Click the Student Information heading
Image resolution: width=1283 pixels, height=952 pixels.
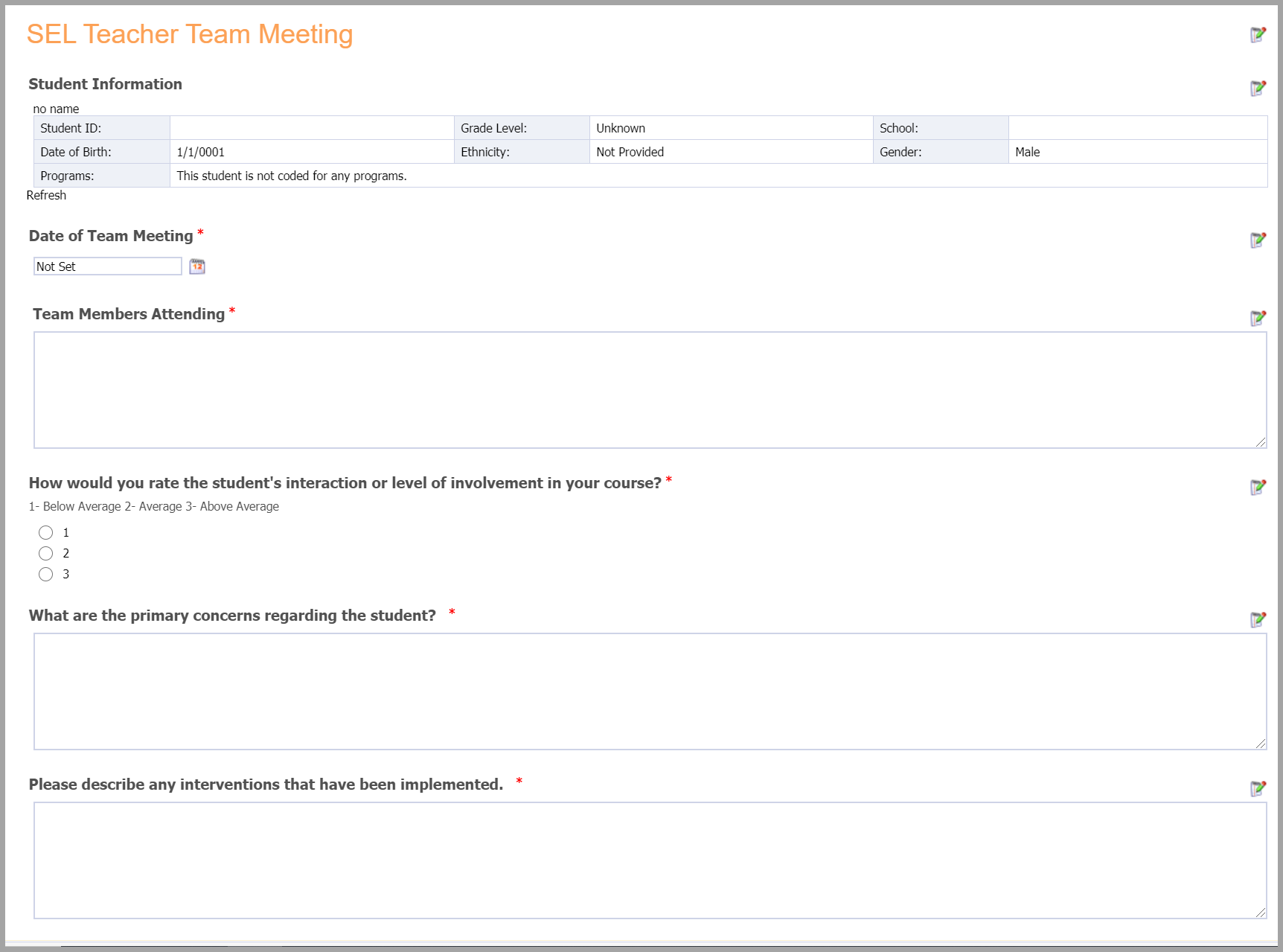[105, 84]
